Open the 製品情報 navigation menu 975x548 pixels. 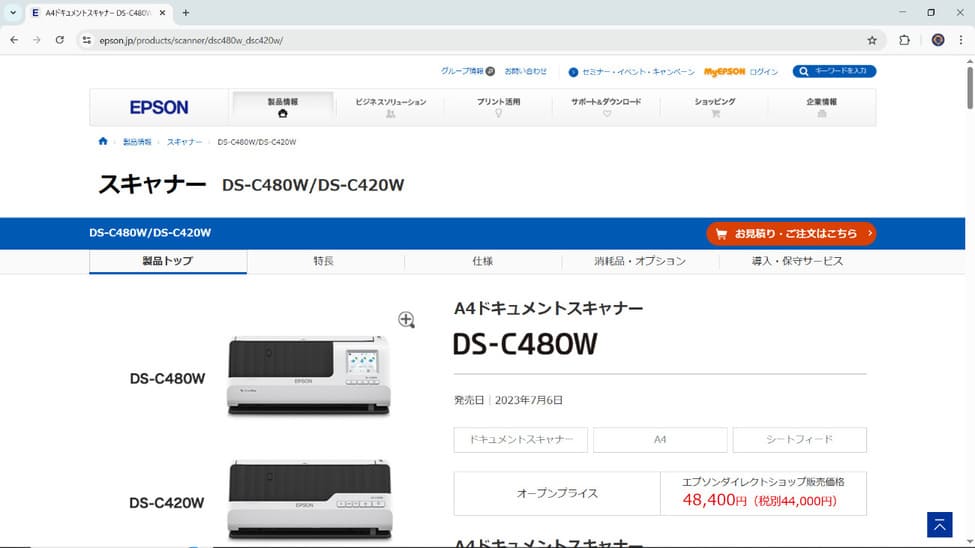coord(283,107)
